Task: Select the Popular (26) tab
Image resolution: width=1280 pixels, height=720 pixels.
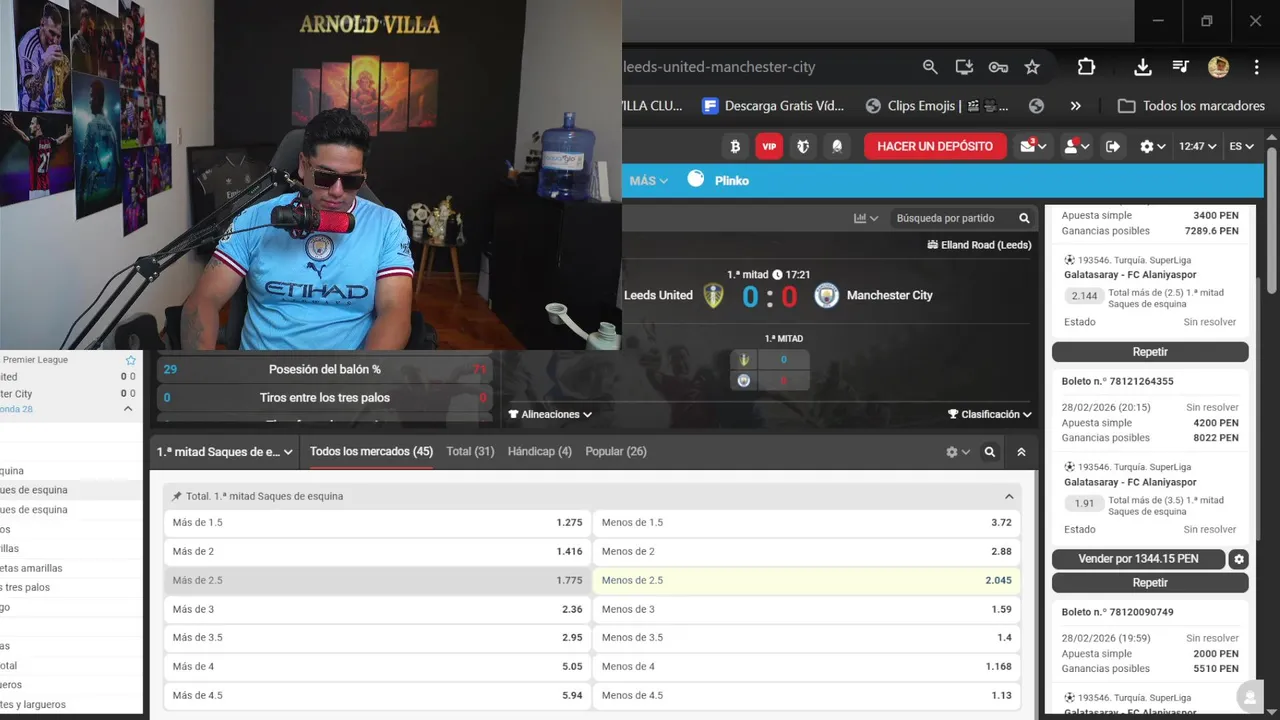Action: point(616,452)
